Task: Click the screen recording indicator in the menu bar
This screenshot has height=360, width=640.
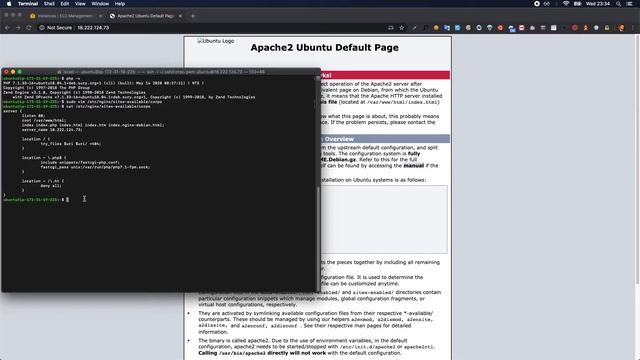Action: coord(537,4)
